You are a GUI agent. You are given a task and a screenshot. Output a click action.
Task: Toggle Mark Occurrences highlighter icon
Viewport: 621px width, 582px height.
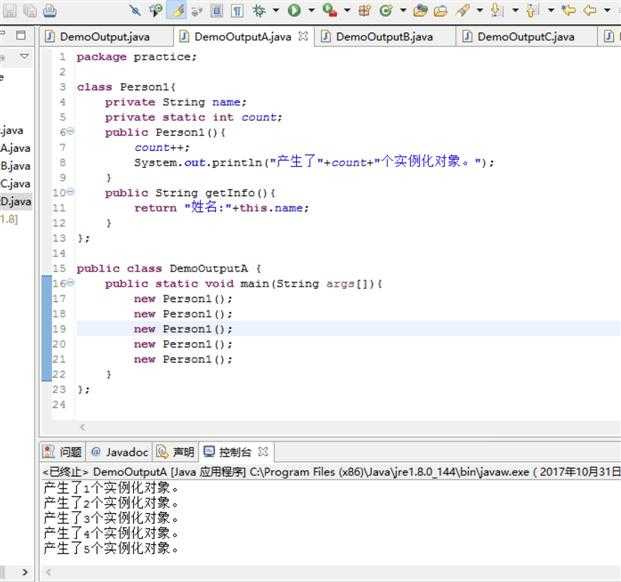tap(176, 10)
